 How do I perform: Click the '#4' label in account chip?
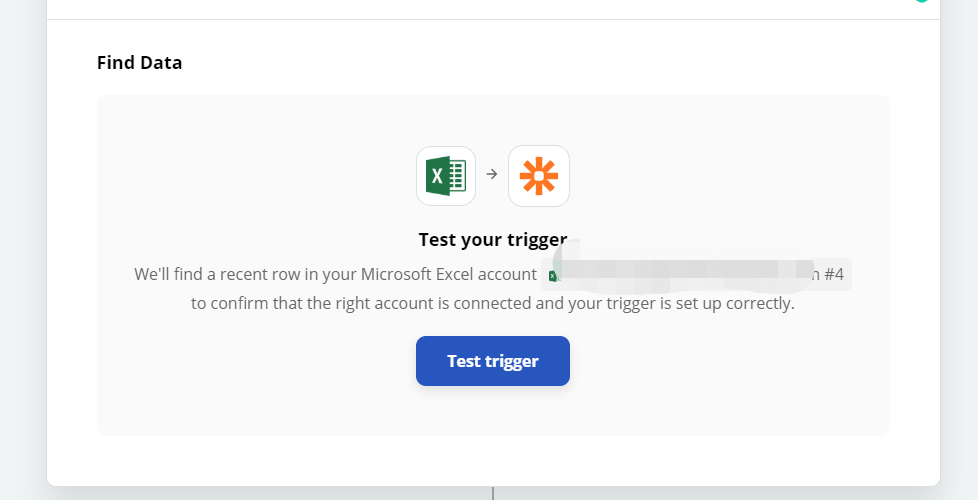(x=834, y=274)
